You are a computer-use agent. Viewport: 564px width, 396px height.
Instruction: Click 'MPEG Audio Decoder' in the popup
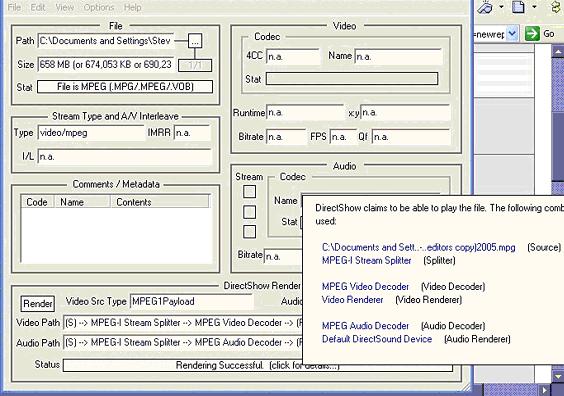(365, 326)
